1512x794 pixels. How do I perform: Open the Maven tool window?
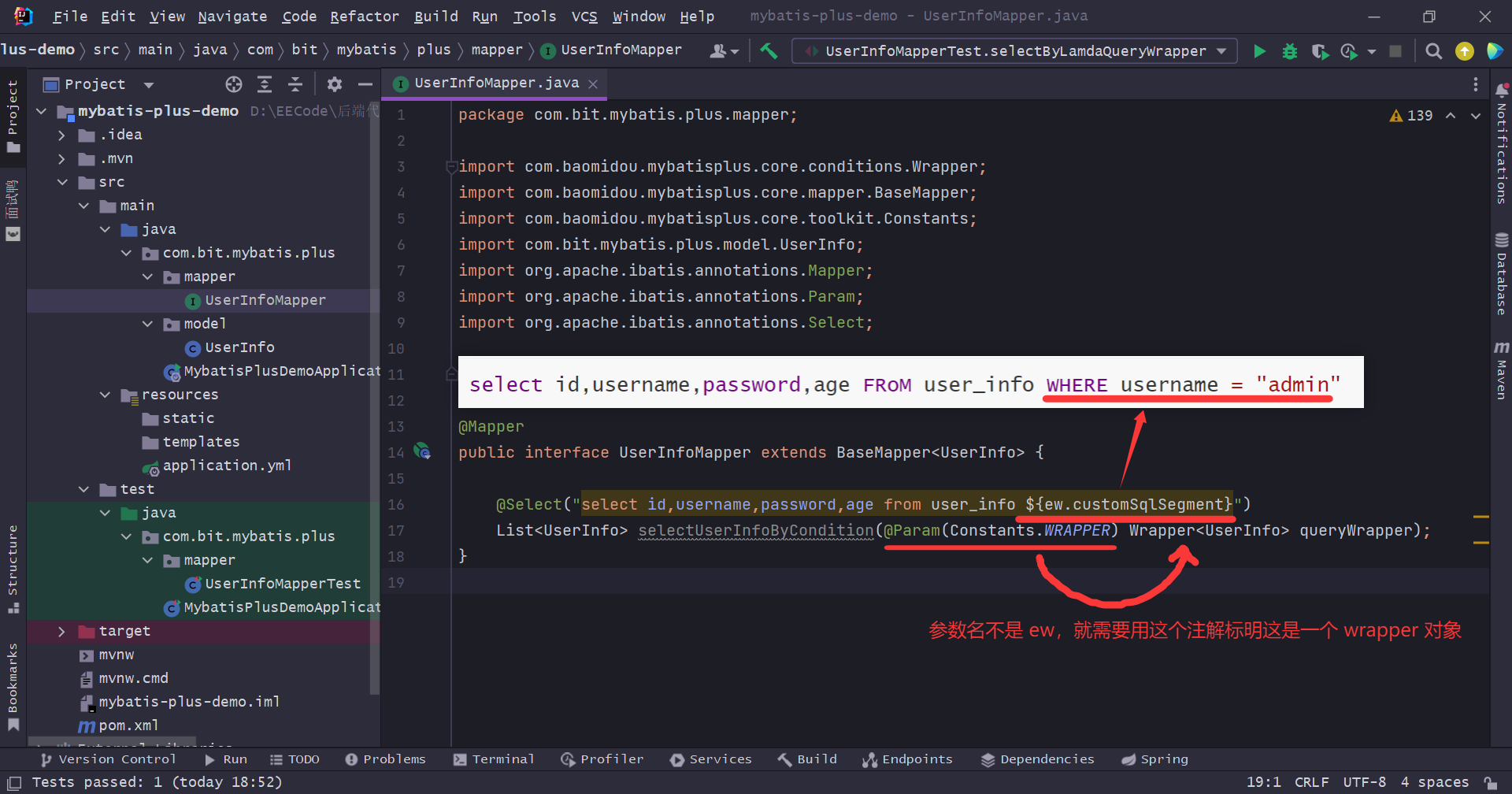(x=1502, y=370)
